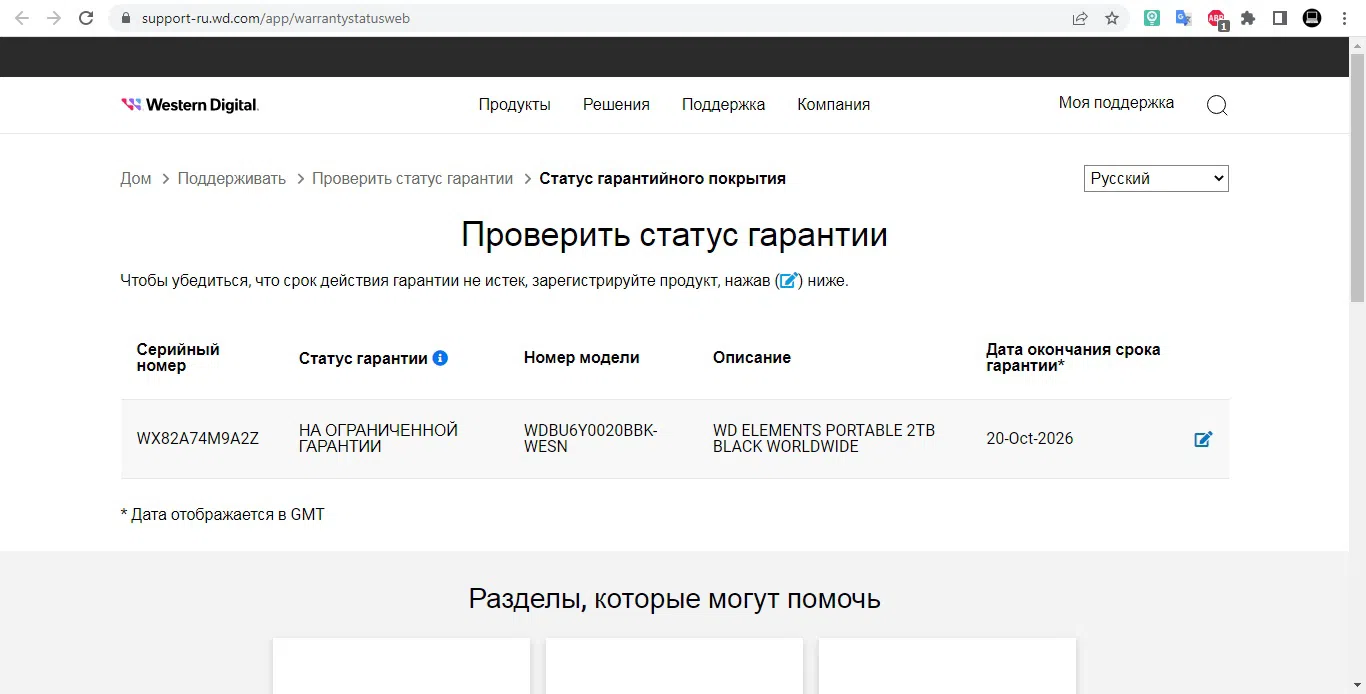Bookmark page with star icon
This screenshot has height=694, width=1366.
1112,18
